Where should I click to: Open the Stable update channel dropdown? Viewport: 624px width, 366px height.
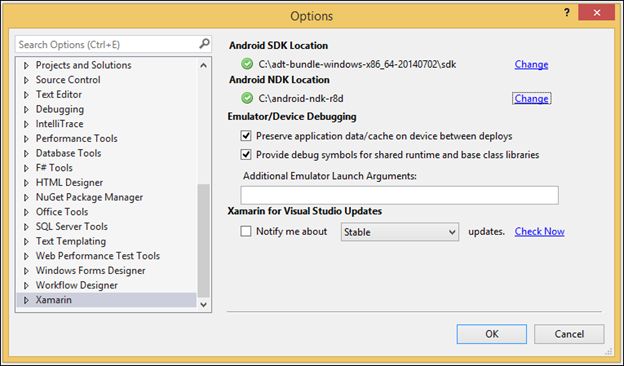tap(400, 232)
